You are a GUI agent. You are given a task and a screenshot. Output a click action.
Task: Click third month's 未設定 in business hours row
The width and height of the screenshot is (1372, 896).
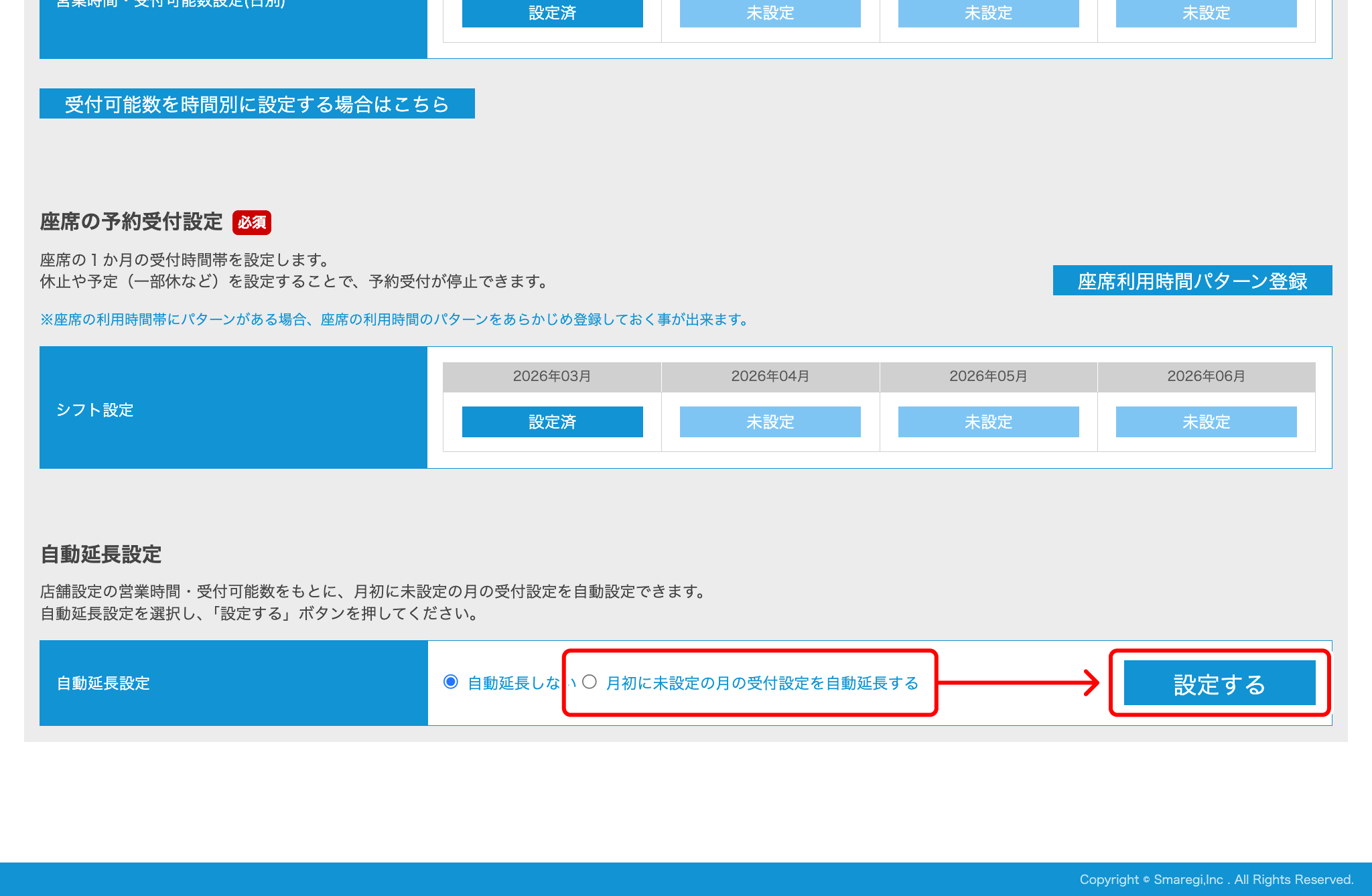click(987, 13)
